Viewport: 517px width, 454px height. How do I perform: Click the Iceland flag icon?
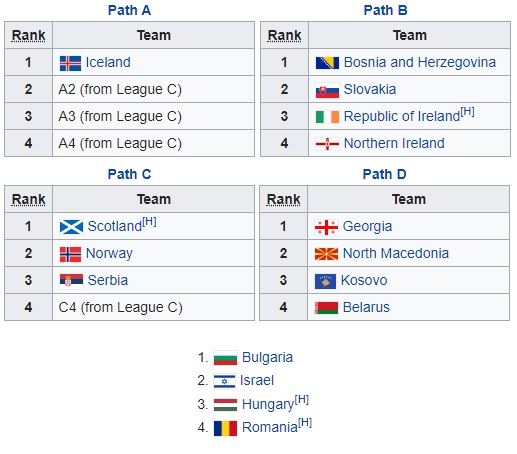(70, 63)
